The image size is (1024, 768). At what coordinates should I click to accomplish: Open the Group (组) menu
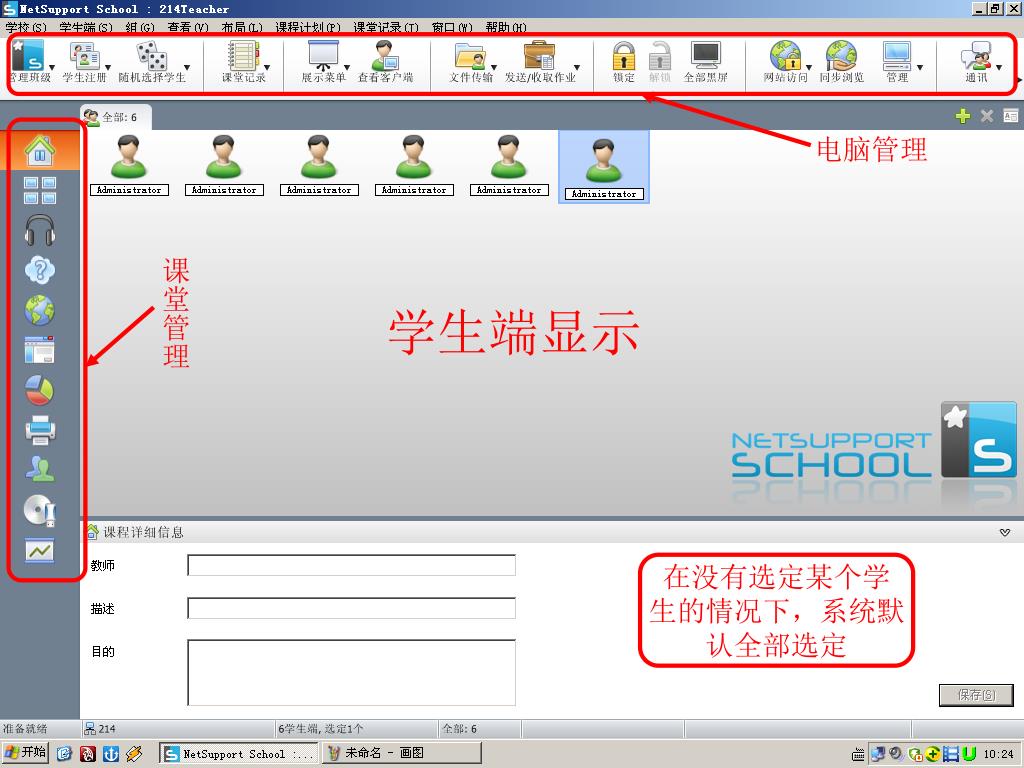tap(140, 27)
